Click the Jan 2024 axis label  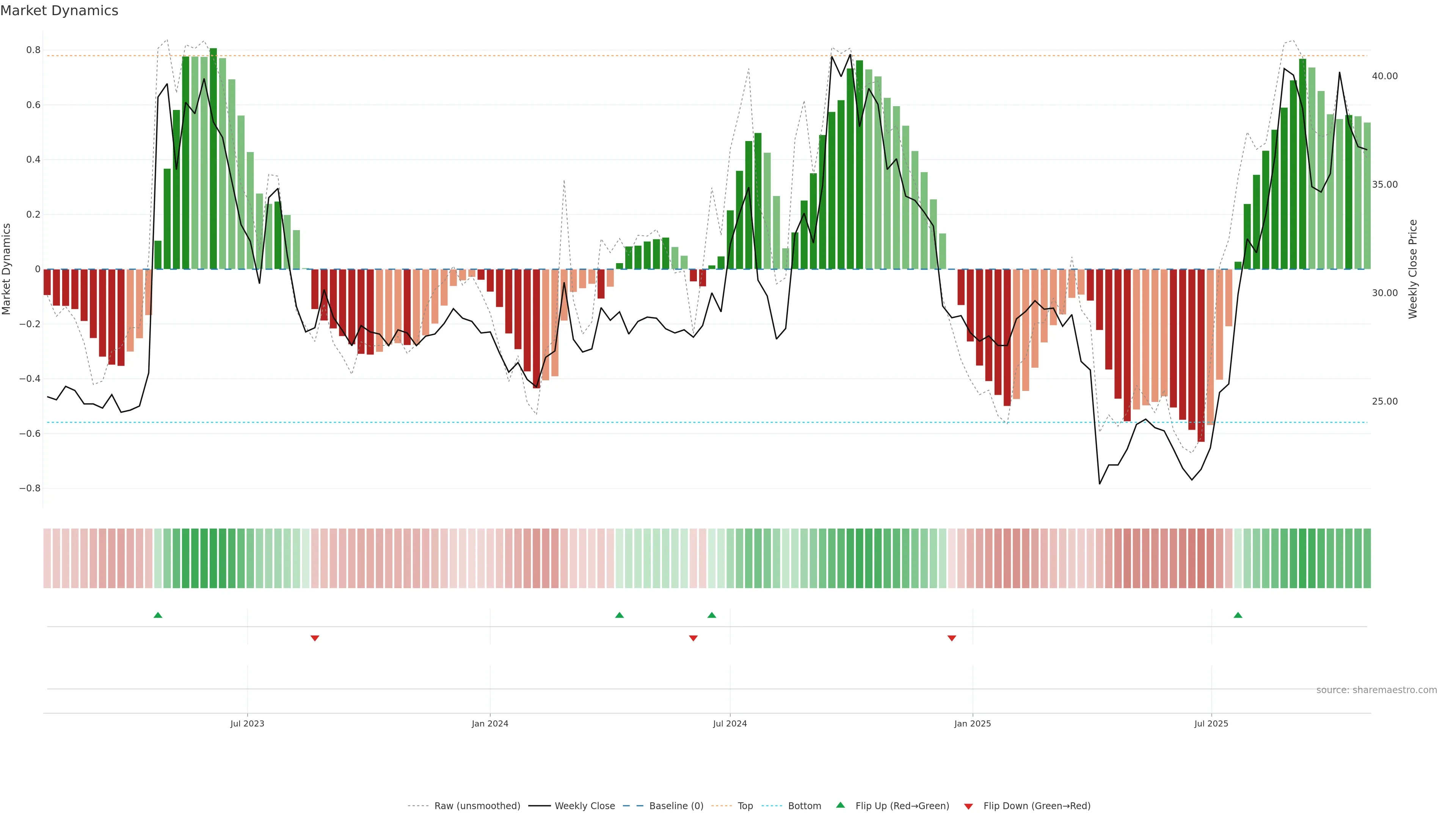coord(490,723)
